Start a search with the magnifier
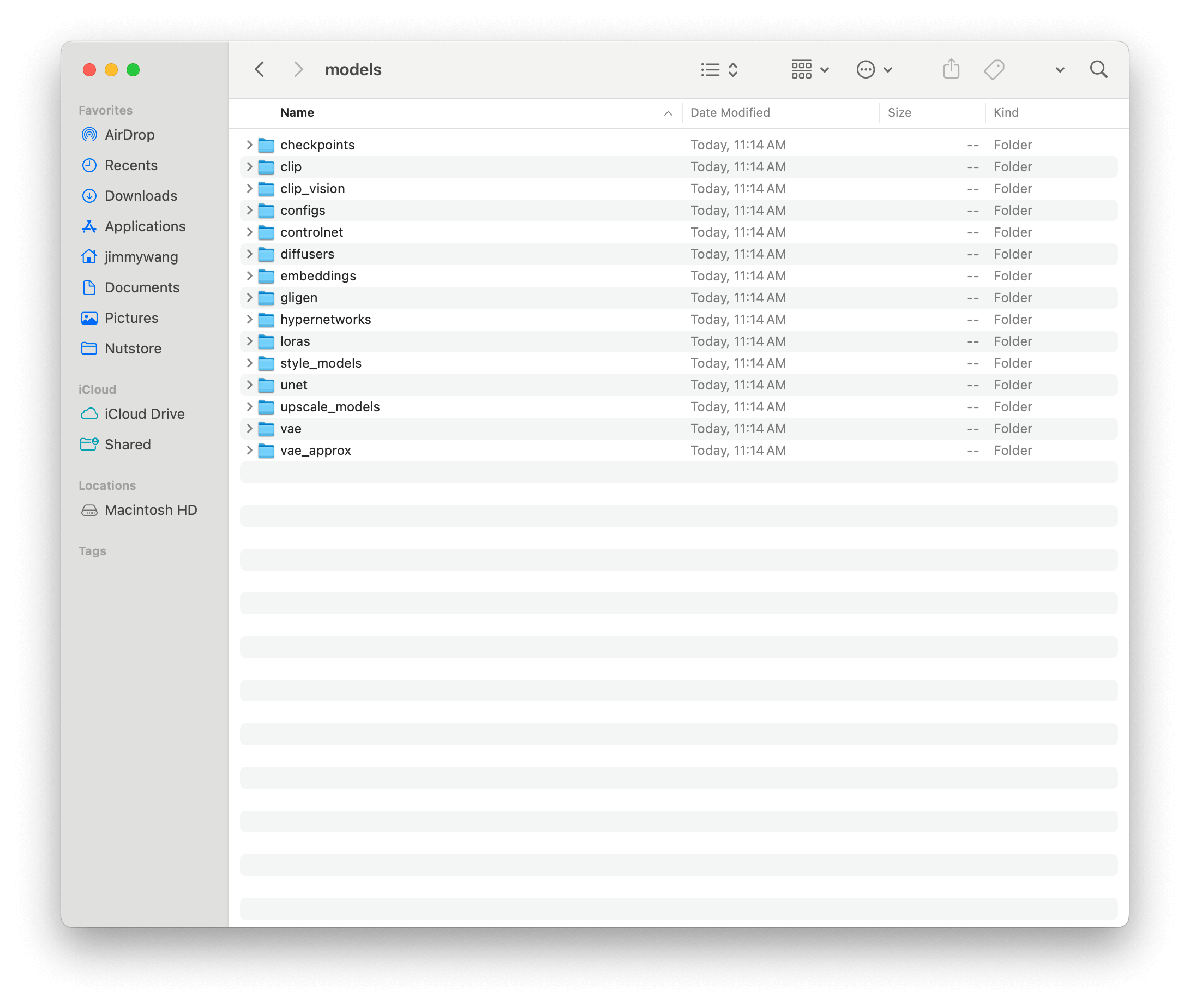The image size is (1190, 1008). pyautogui.click(x=1098, y=69)
